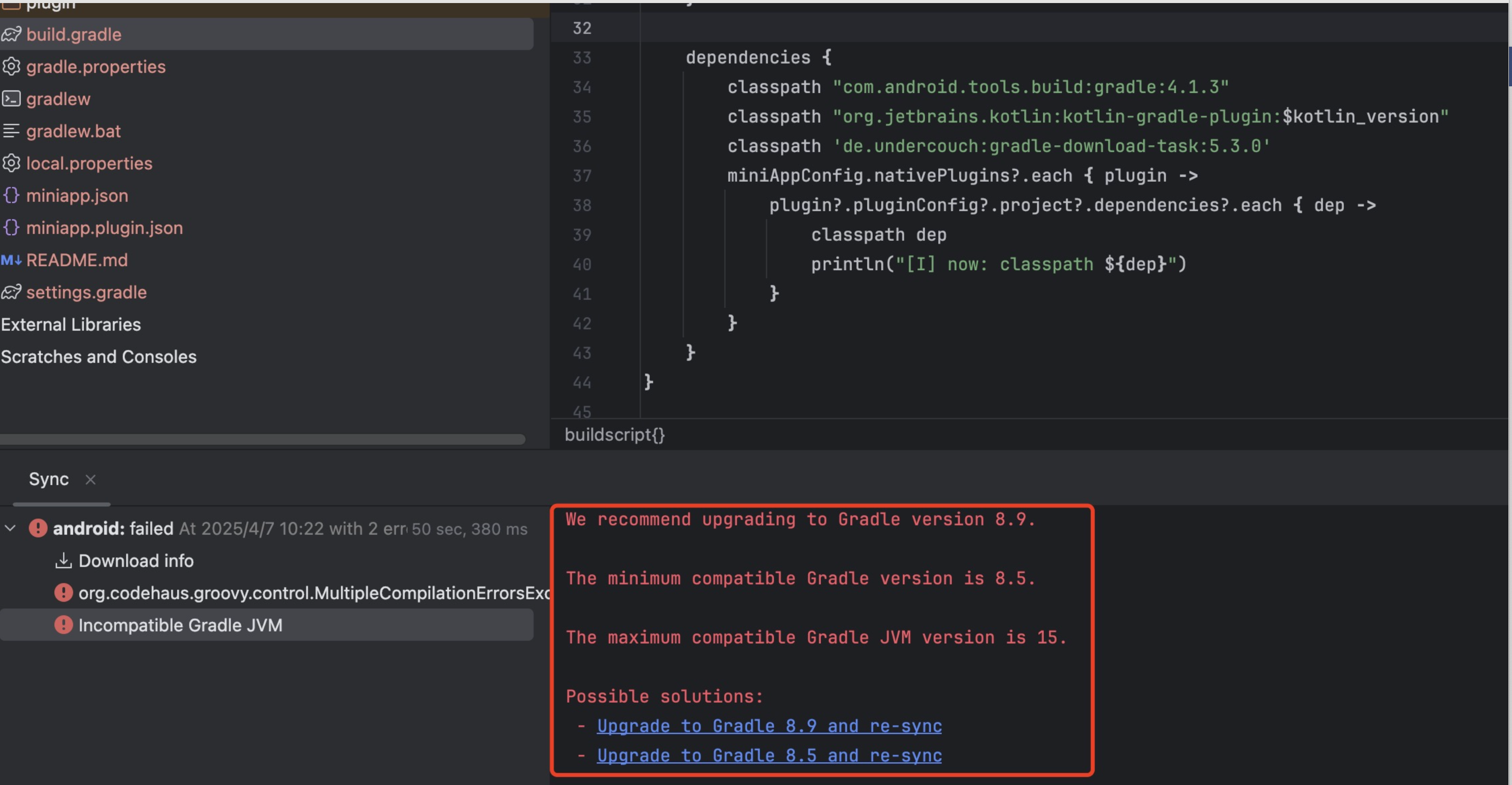Click the red error icon beside Incompatible Gradle JVM
Viewport: 1512px width, 785px height.
[63, 625]
